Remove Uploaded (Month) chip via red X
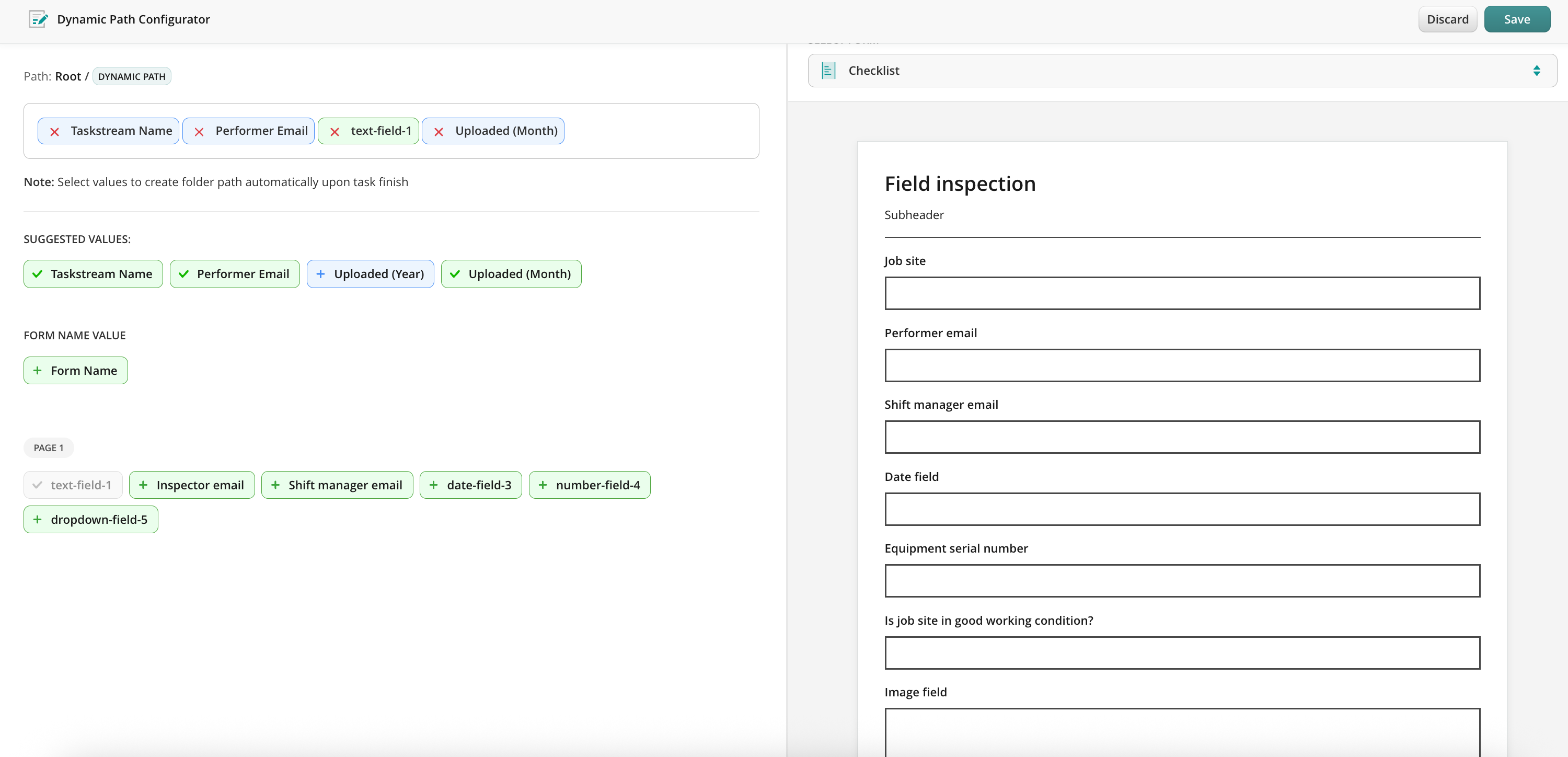The width and height of the screenshot is (1568, 757). [439, 132]
